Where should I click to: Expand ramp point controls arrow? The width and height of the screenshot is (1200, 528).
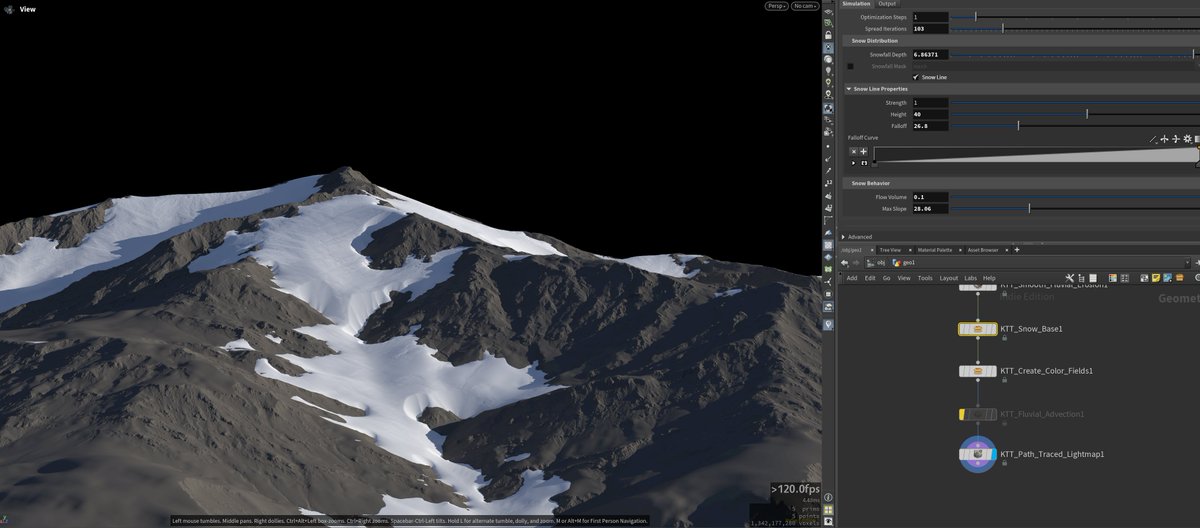click(853, 162)
